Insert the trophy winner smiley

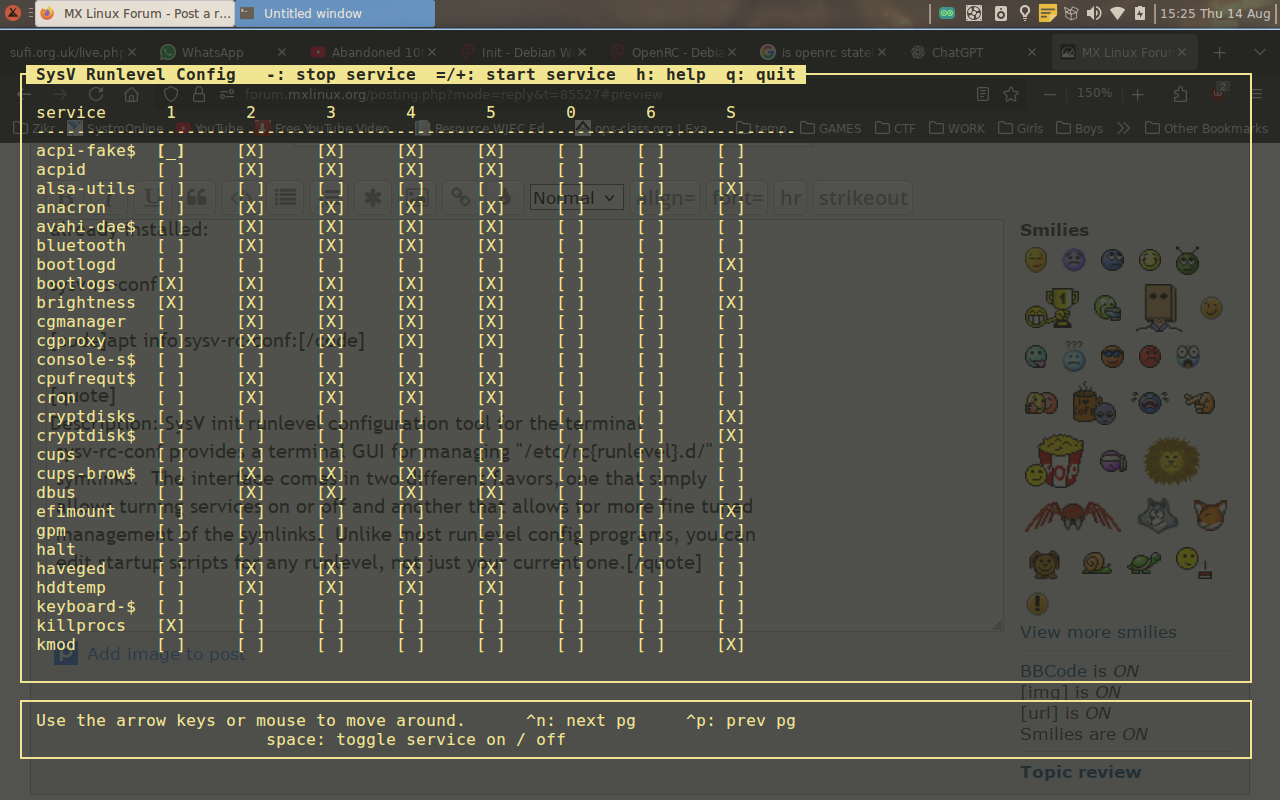(1051, 309)
